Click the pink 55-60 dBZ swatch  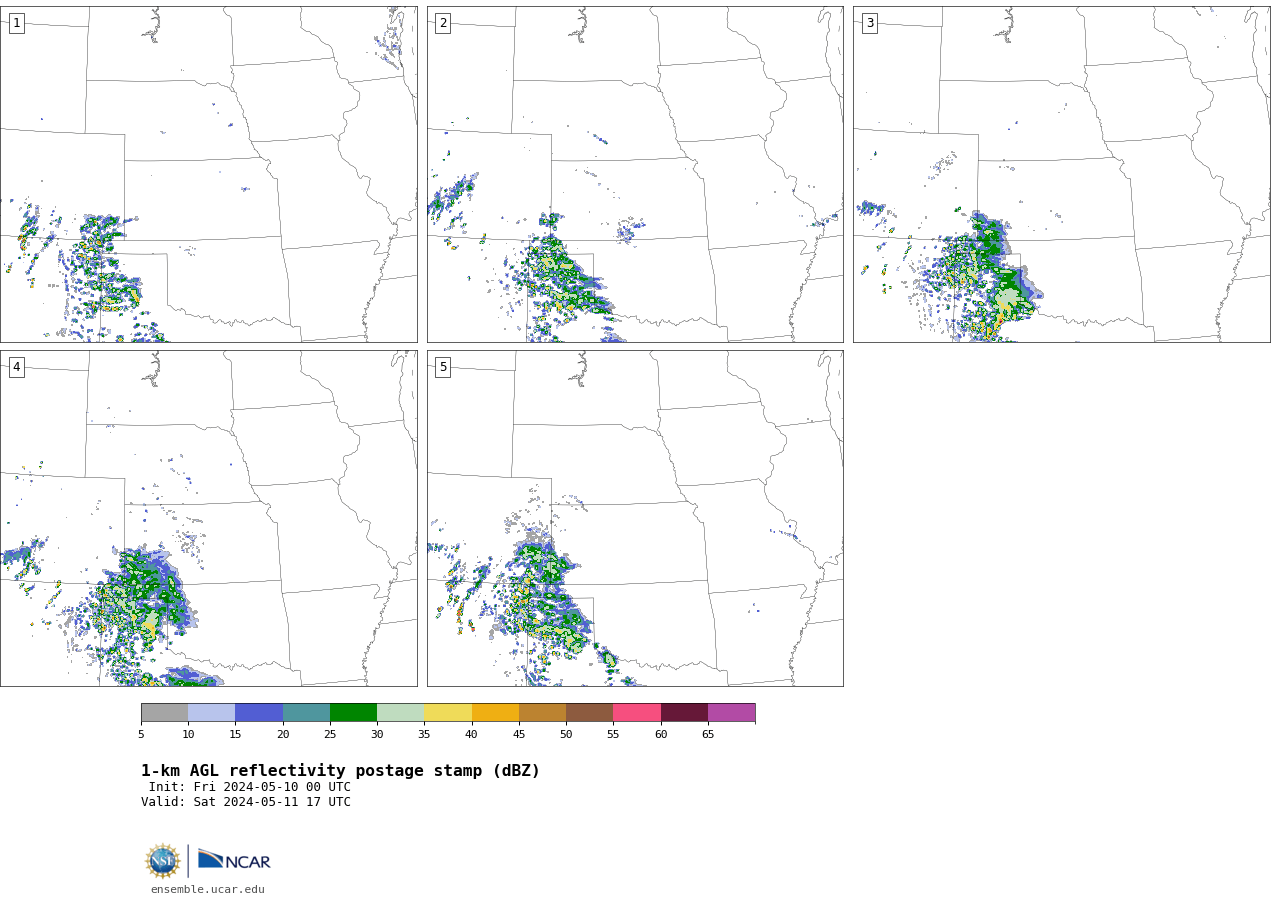pyautogui.click(x=637, y=713)
